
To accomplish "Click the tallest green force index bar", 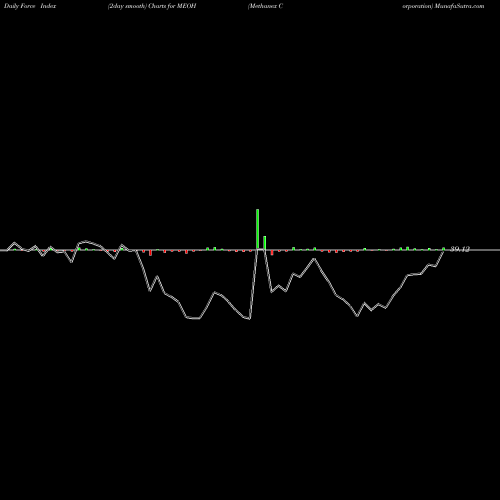I will (x=258, y=229).
